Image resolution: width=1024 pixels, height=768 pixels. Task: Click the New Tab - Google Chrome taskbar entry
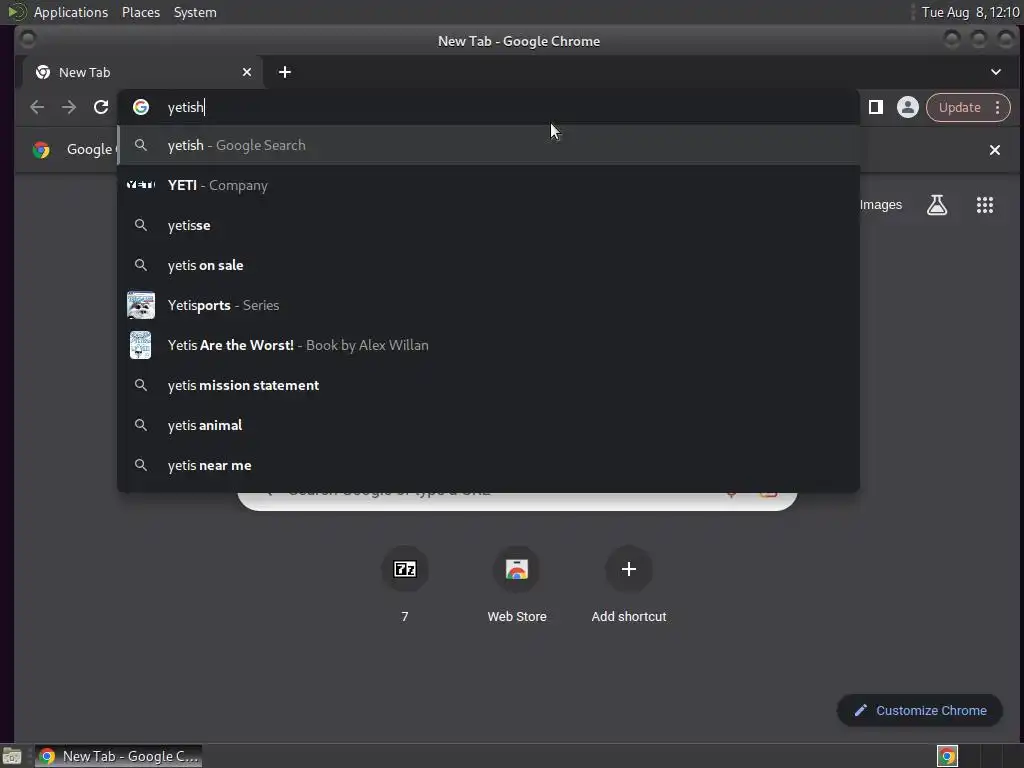pos(118,756)
